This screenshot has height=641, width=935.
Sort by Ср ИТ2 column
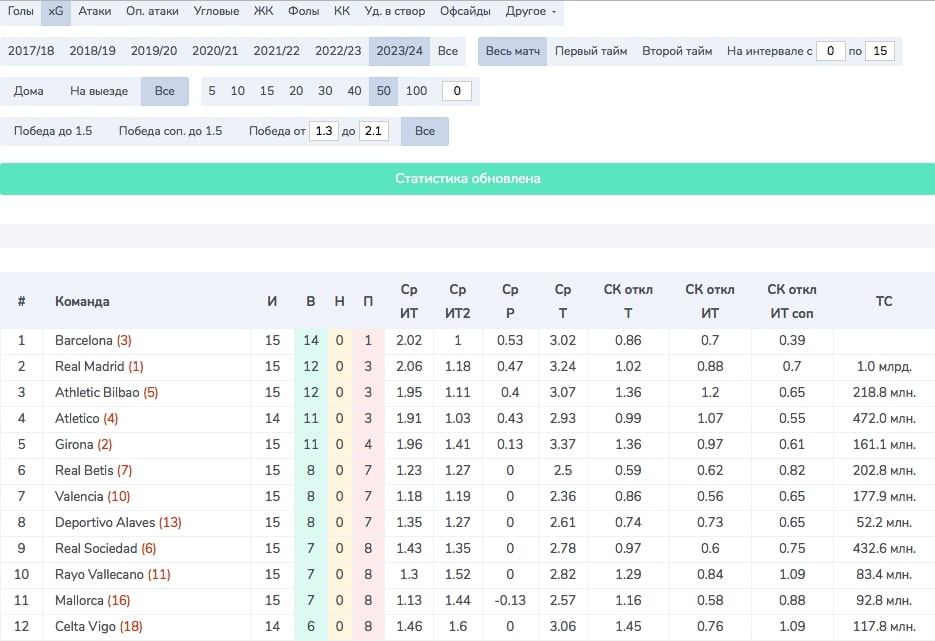point(457,301)
